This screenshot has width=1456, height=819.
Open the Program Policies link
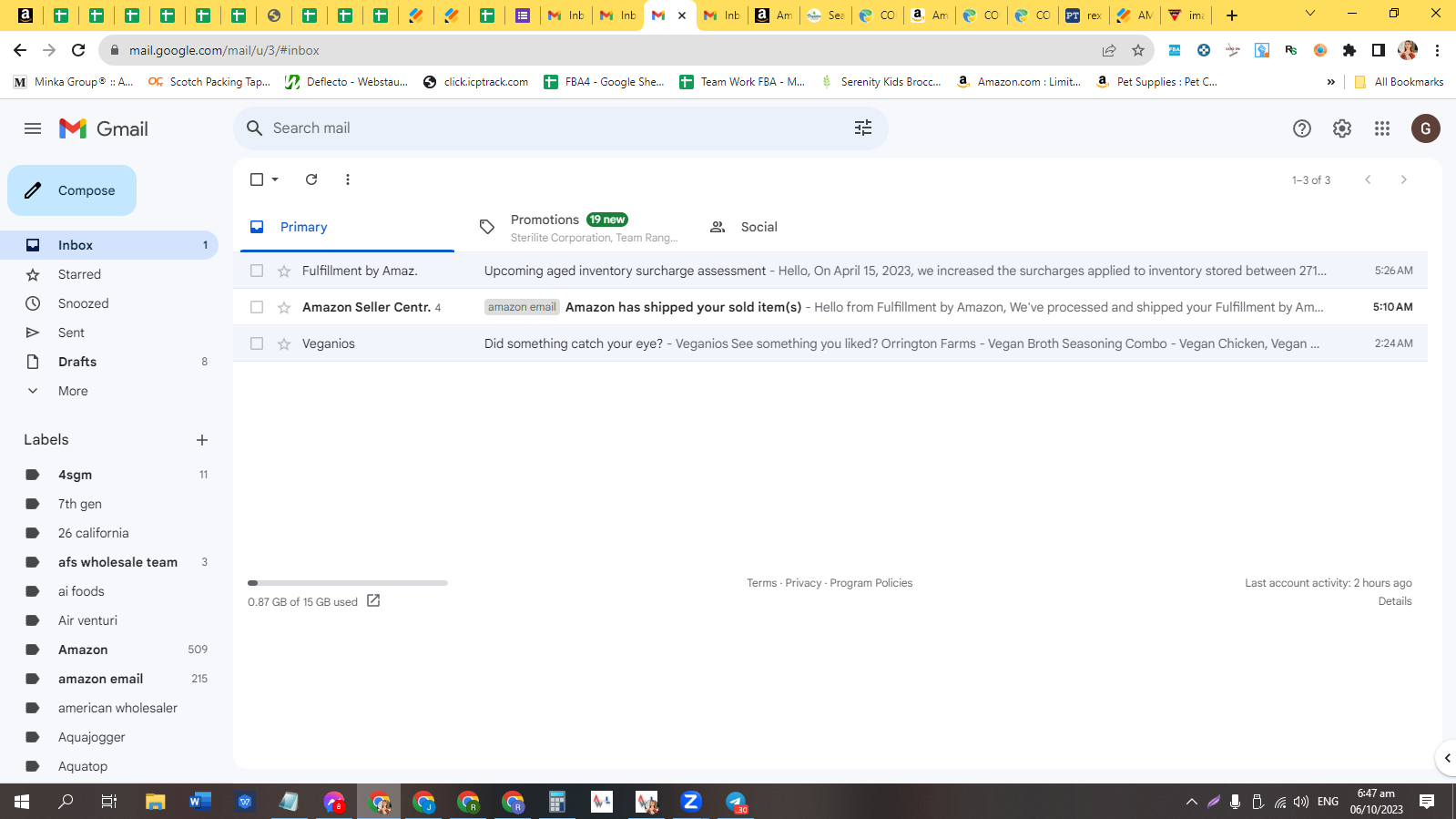coord(871,583)
